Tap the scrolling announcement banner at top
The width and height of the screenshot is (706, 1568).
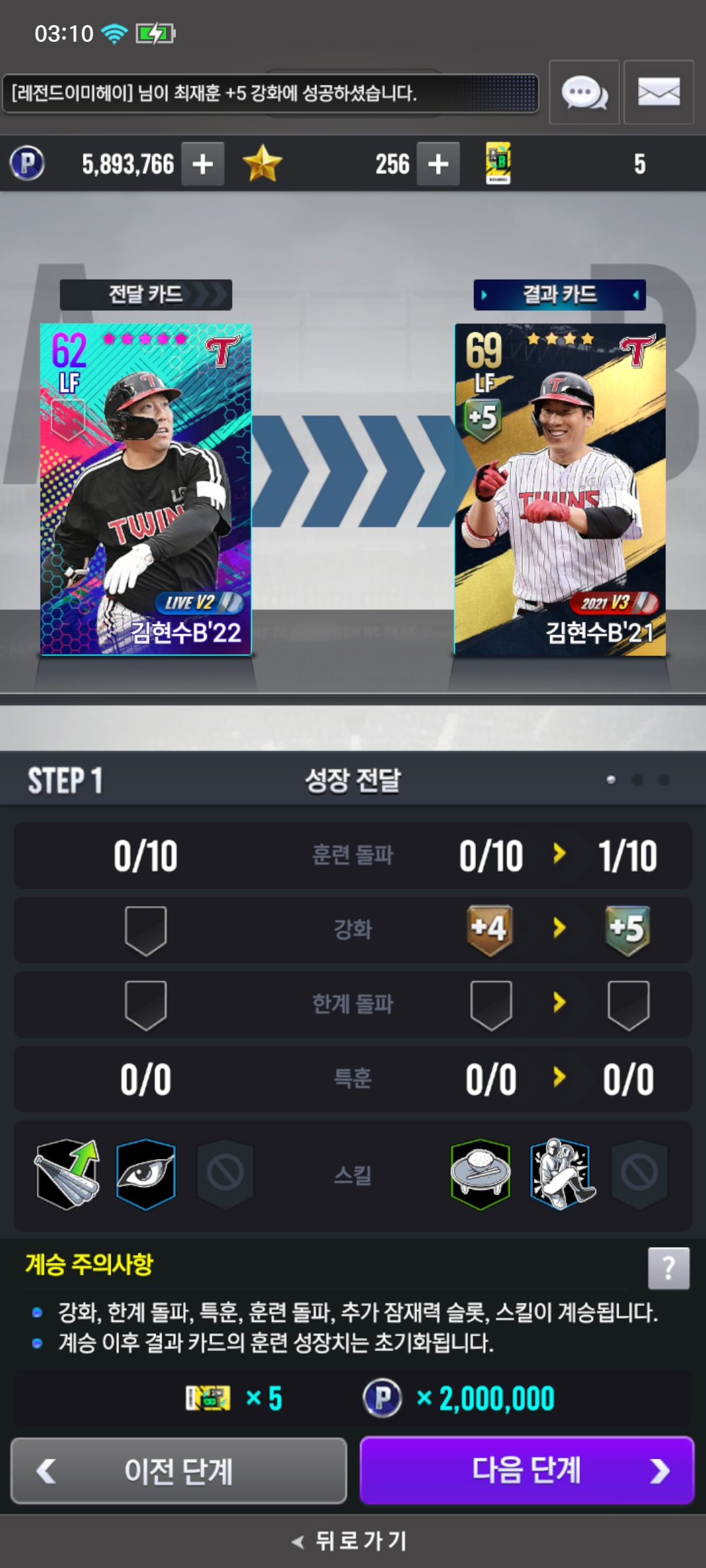270,93
